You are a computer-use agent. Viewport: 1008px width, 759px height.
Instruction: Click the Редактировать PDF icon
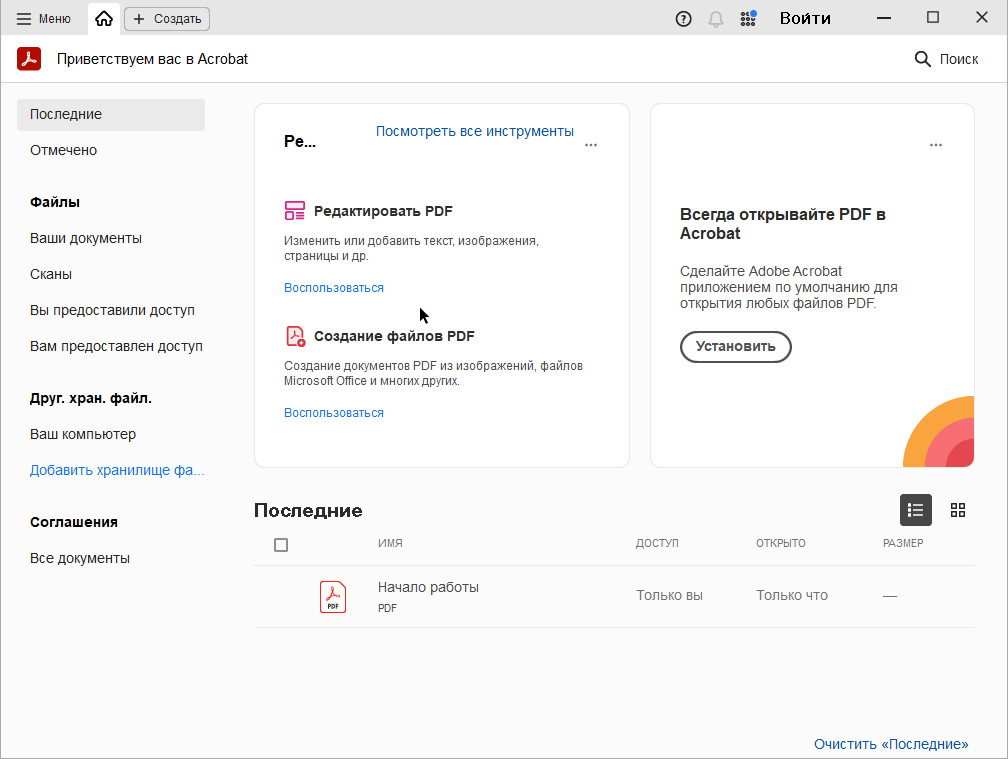[294, 211]
